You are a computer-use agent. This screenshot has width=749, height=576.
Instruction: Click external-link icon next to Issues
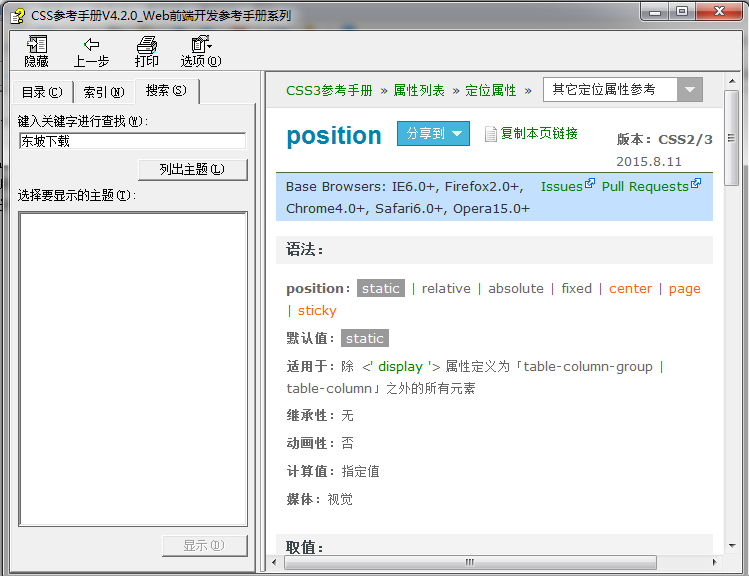(x=590, y=183)
